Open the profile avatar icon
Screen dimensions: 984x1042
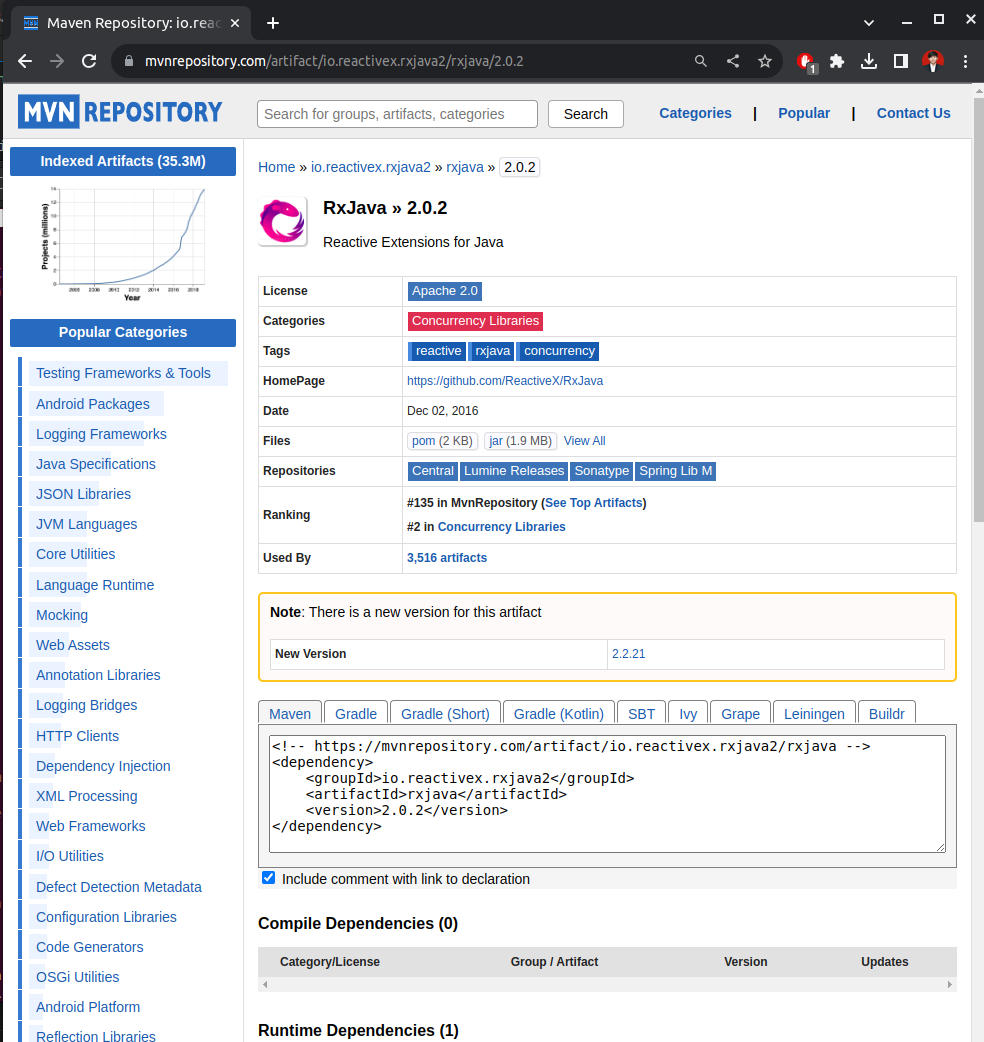click(933, 61)
